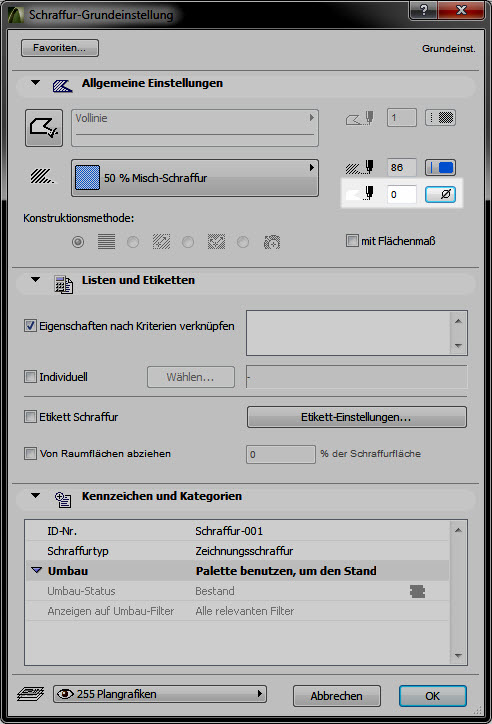Select the Schraffurtyp Zeichnungsschraffur row

tap(237, 551)
